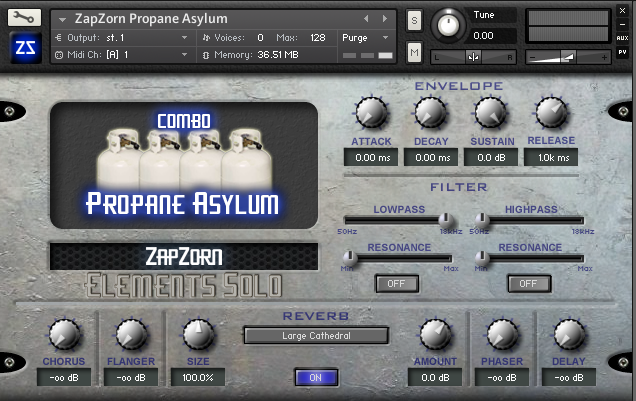
Task: Click the Phaser value -oo dB
Action: tap(502, 377)
